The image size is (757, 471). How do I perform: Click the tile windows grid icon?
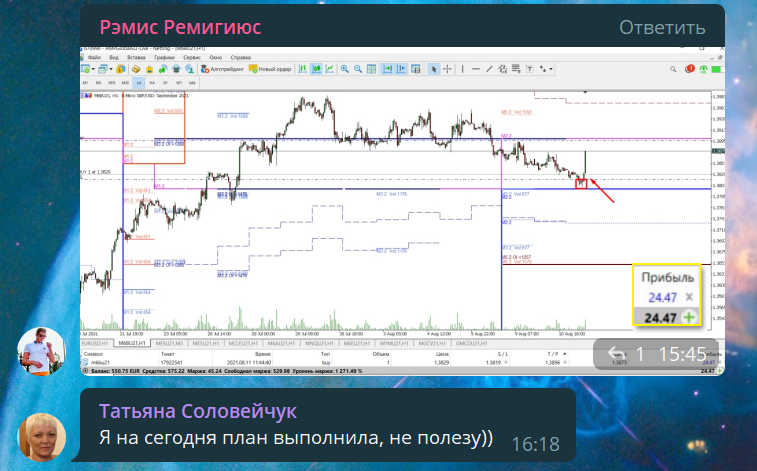point(371,69)
